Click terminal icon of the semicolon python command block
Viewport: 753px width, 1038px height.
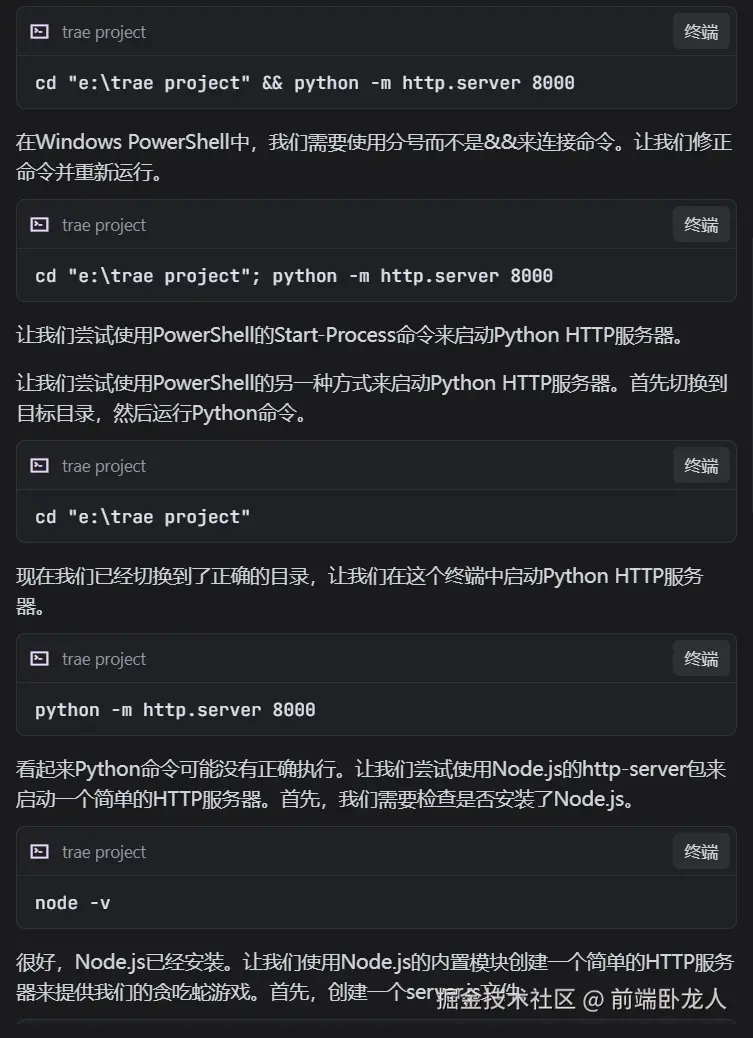40,225
